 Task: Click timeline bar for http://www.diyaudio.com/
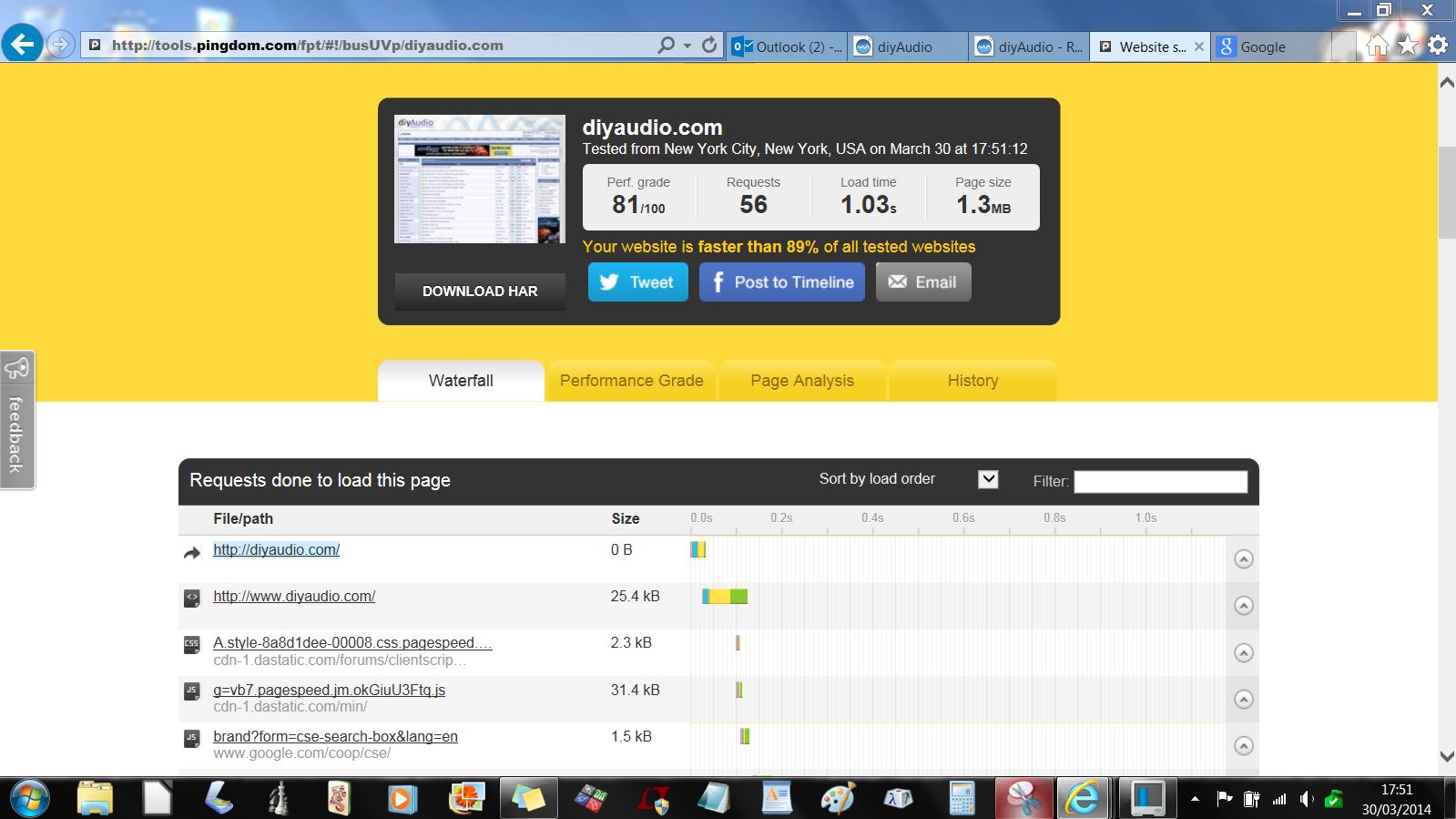(725, 596)
